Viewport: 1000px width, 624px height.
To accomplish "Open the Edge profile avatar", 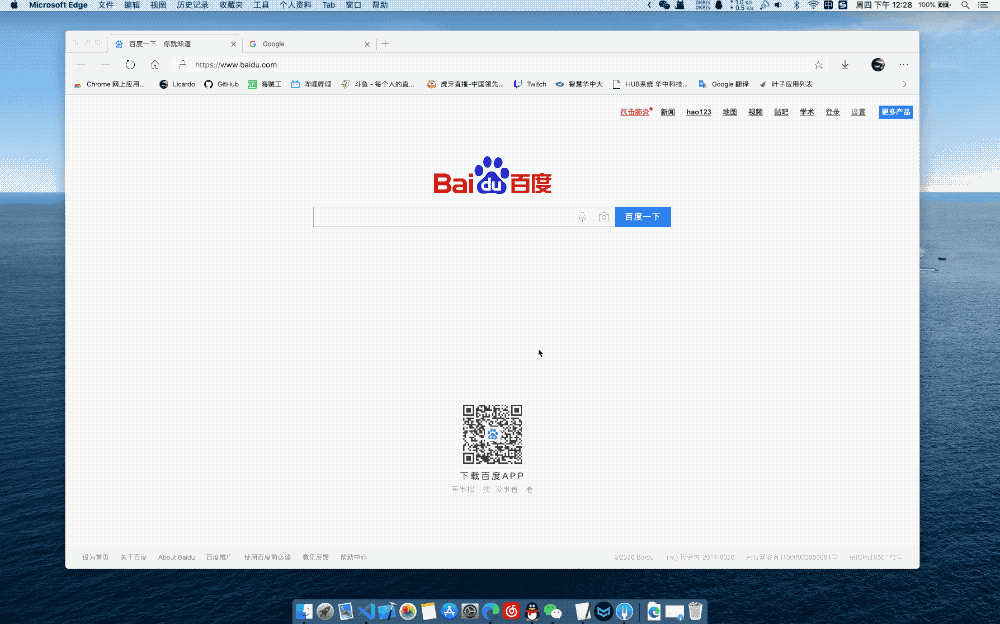I will pyautogui.click(x=878, y=64).
